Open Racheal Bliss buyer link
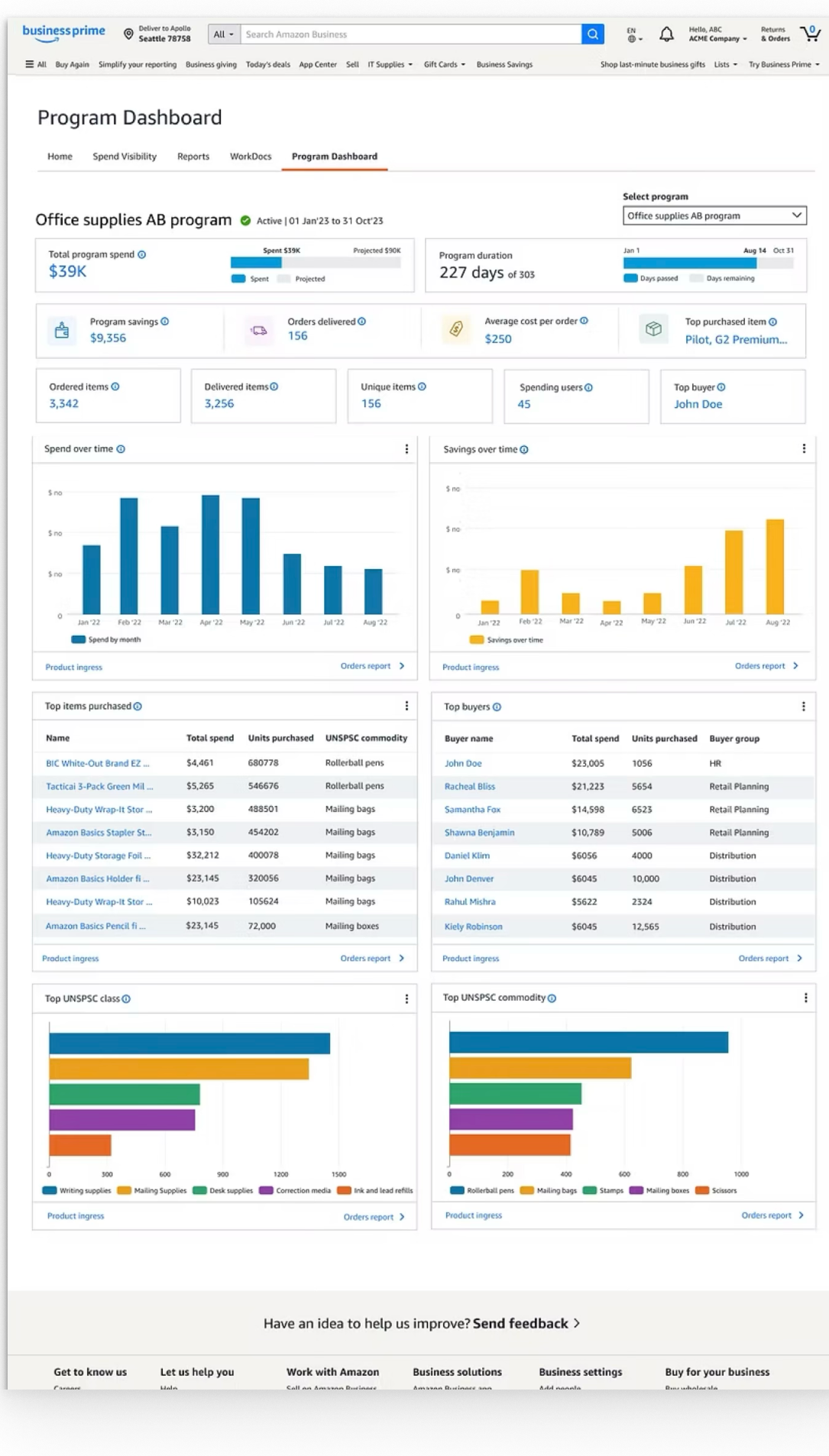This screenshot has height=1456, width=829. [470, 786]
